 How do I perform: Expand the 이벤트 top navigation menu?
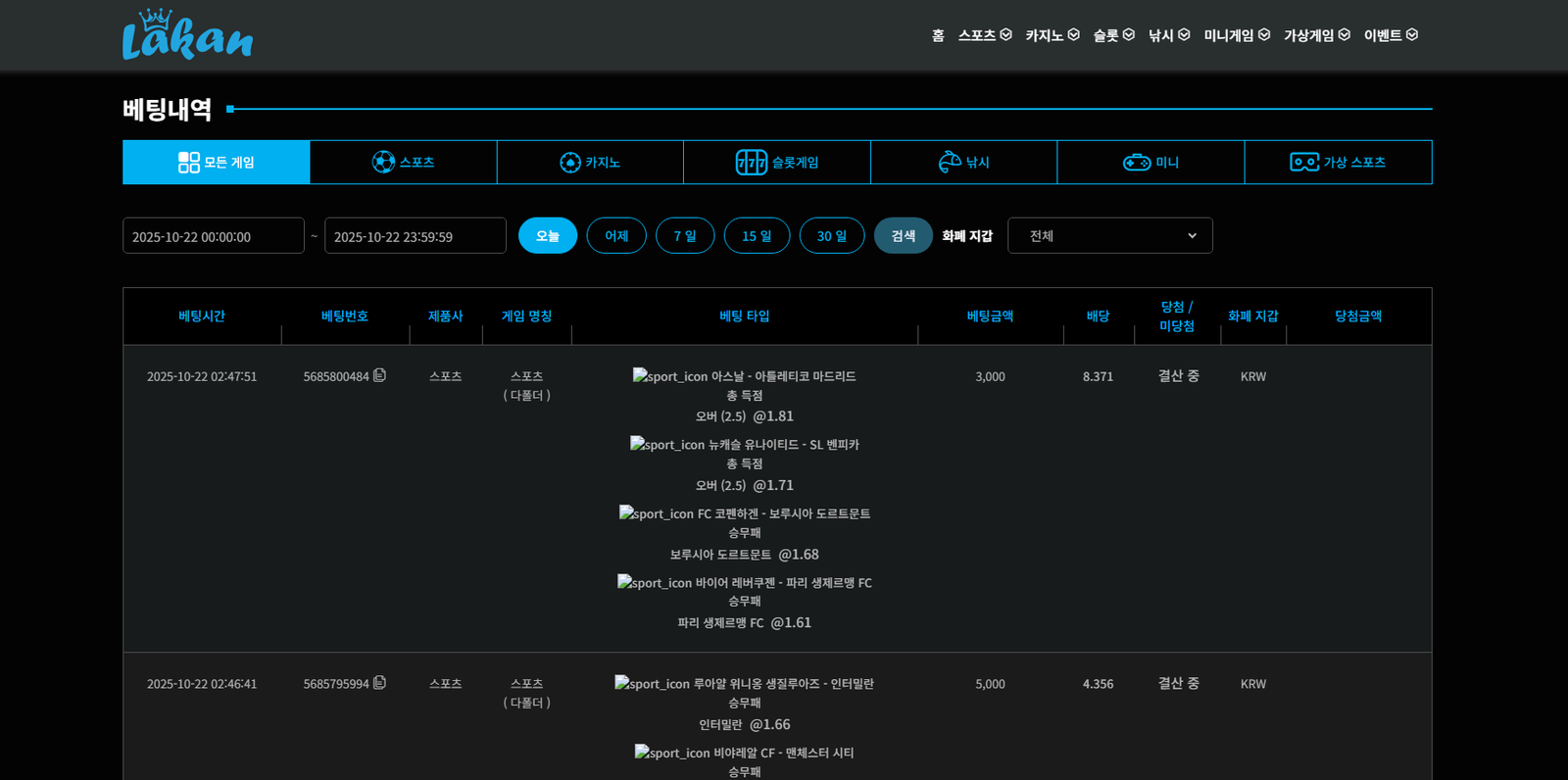(x=1391, y=35)
